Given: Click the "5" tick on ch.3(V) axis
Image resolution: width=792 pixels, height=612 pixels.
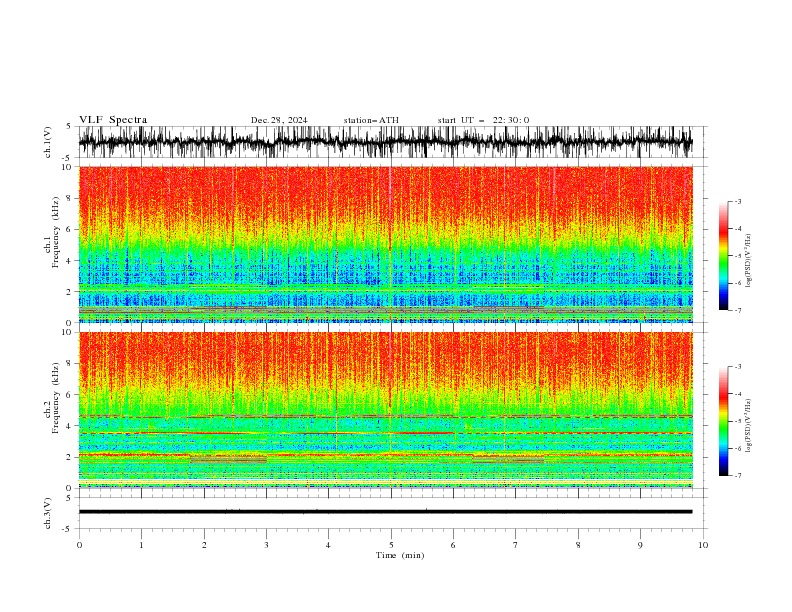Looking at the screenshot, I should click(70, 498).
